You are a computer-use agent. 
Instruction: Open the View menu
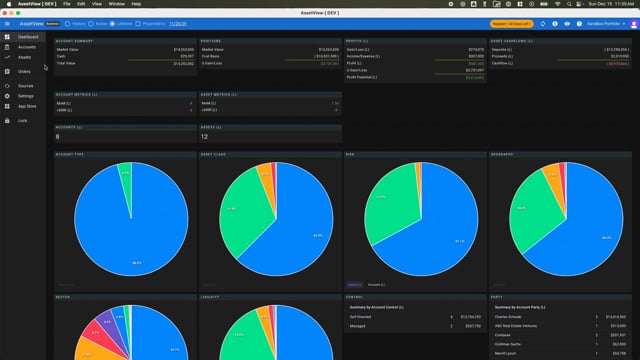tap(97, 4)
